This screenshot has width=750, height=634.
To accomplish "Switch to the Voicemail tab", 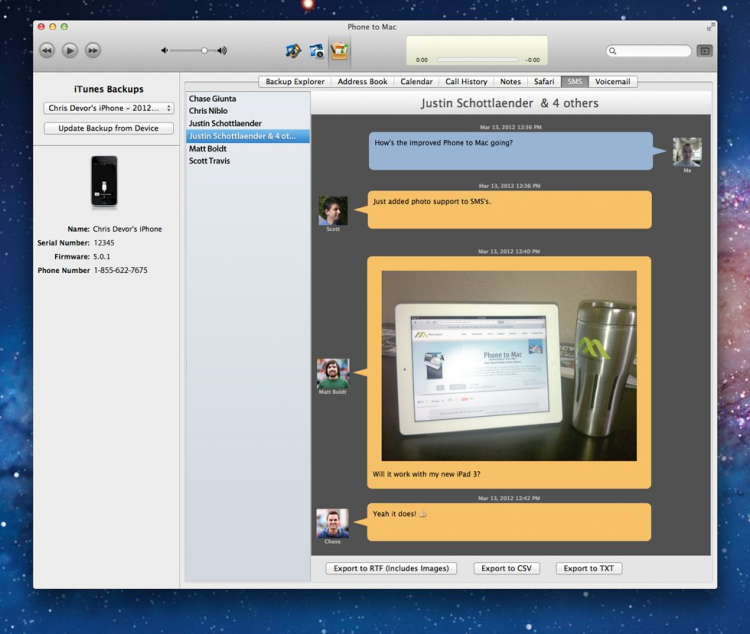I will tap(613, 82).
